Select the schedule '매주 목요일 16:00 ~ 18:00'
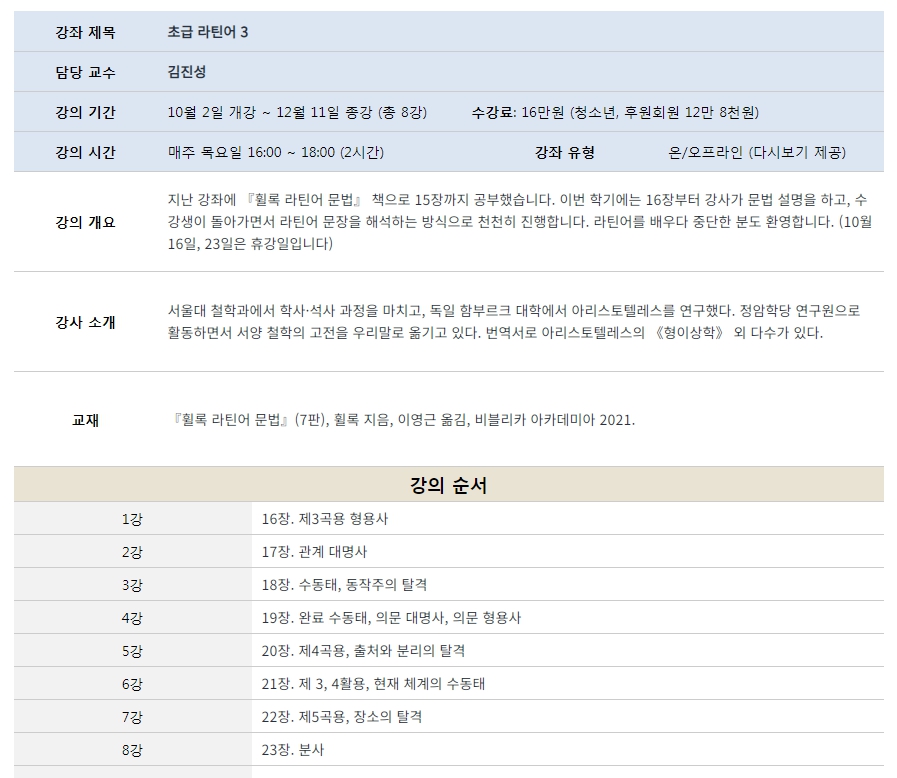Screen dimensions: 897x778 click(252, 152)
